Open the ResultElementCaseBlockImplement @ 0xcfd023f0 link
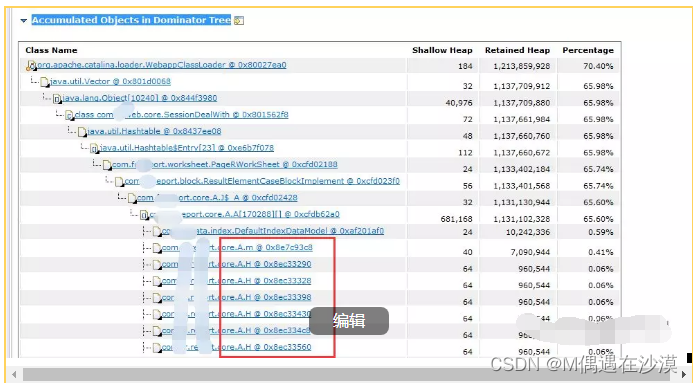Screen dimensions: 693x383 click(x=262, y=181)
